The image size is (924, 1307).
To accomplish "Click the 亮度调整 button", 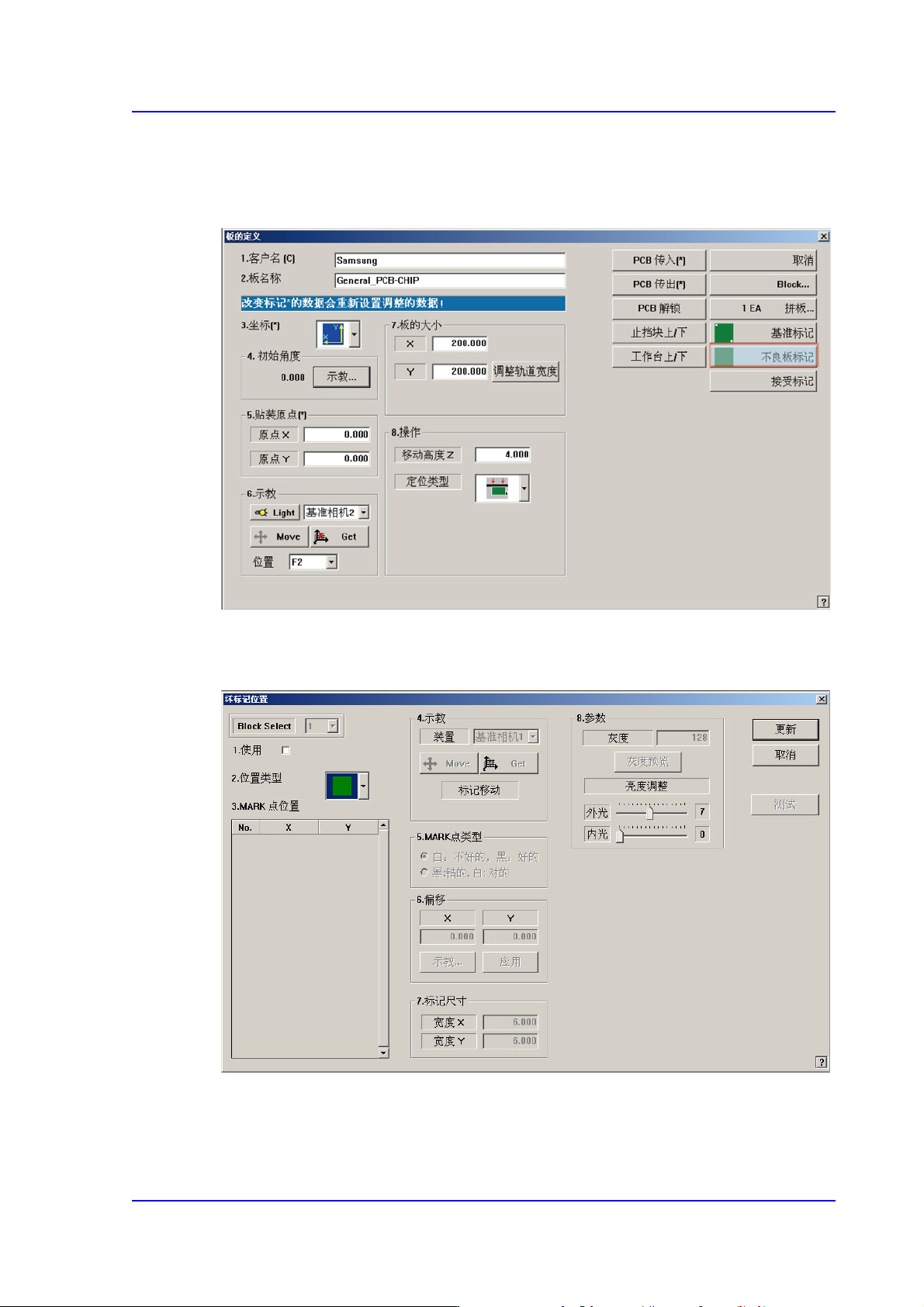I will [646, 786].
